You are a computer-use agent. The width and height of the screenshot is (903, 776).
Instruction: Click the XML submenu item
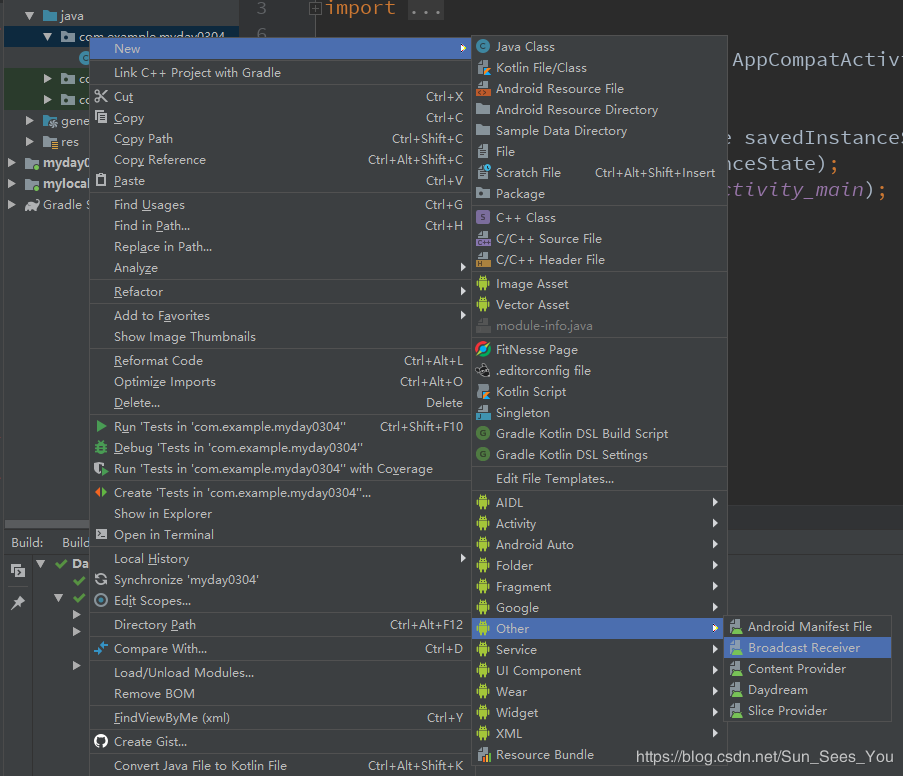pyautogui.click(x=599, y=734)
